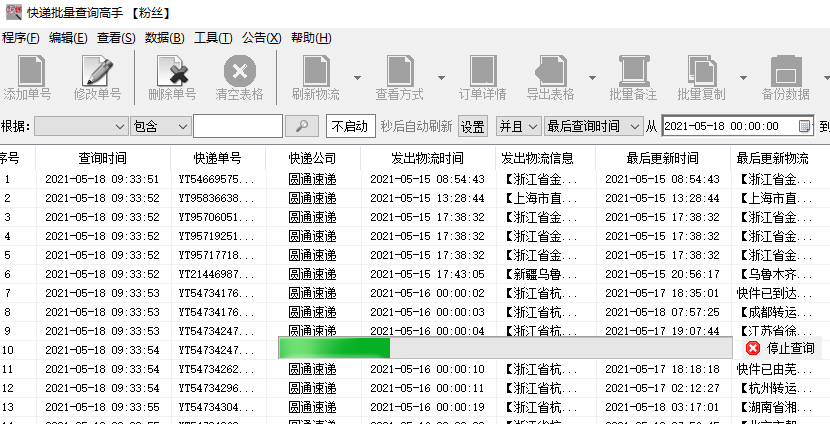Image resolution: width=830 pixels, height=424 pixels.
Task: Open the 订单详情 toolbar icon
Action: tap(483, 70)
